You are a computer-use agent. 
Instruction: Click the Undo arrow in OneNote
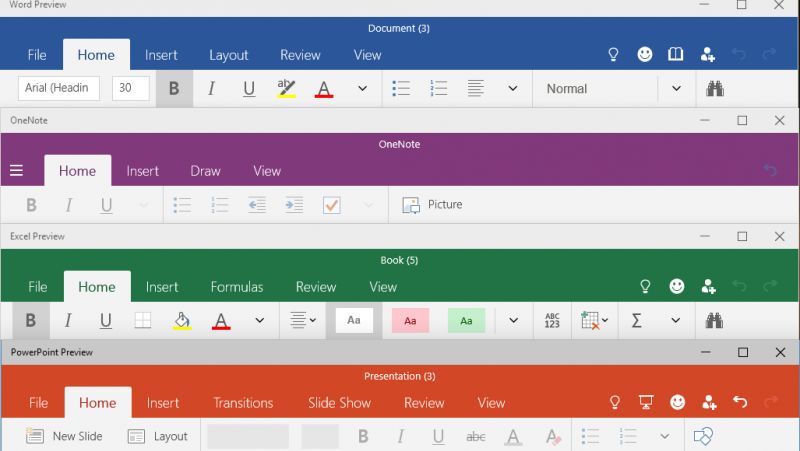[x=770, y=169]
